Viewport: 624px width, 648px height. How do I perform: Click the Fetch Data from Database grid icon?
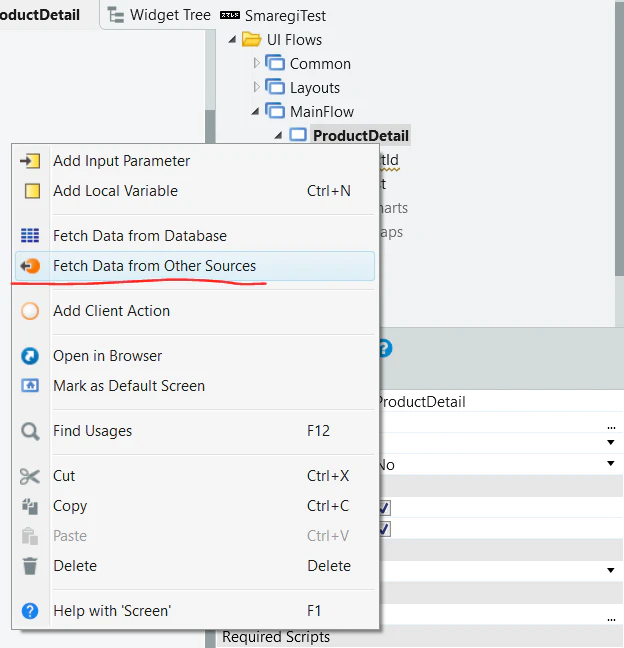tap(30, 236)
